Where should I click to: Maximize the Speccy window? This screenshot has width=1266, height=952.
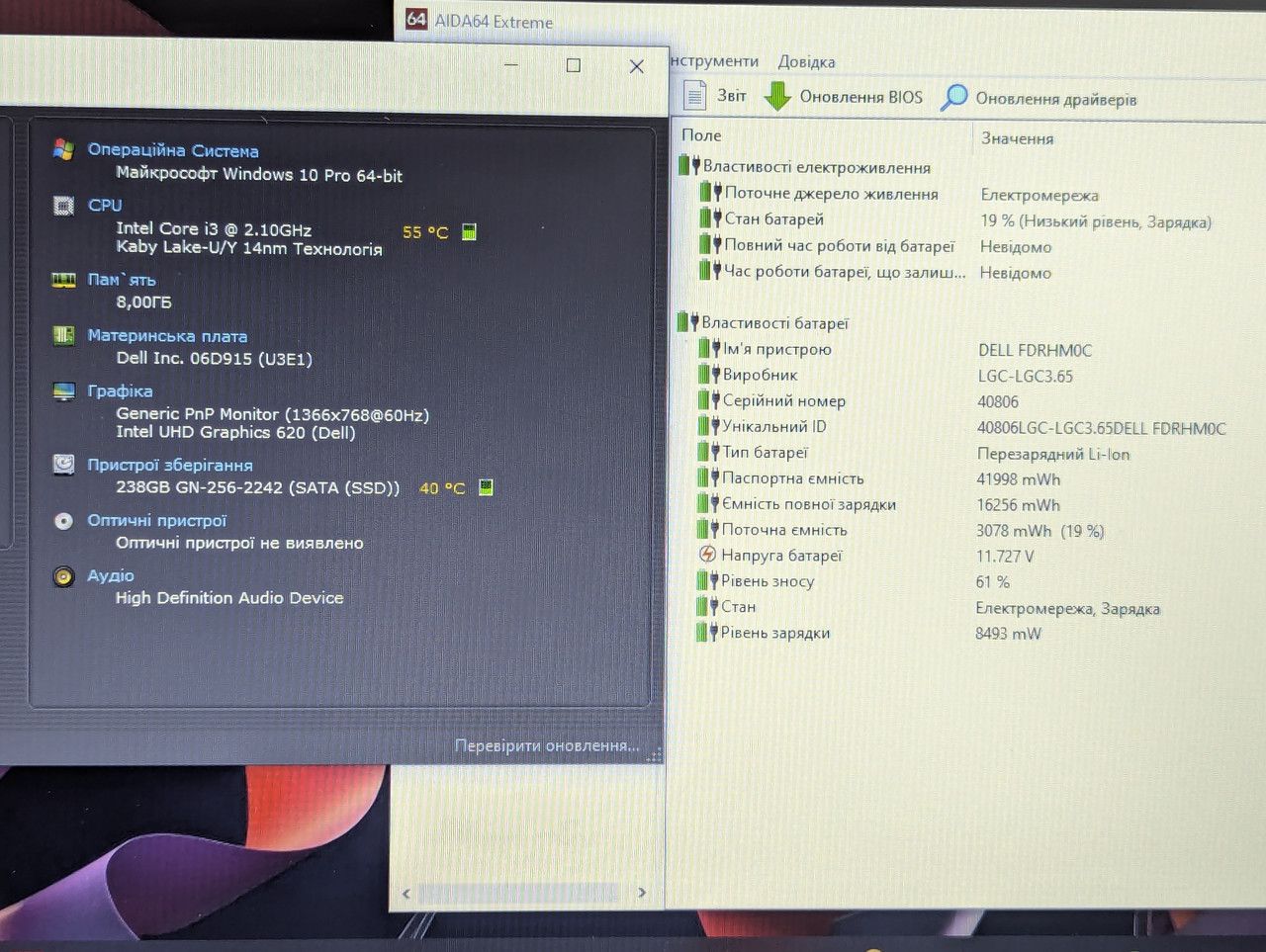(573, 65)
